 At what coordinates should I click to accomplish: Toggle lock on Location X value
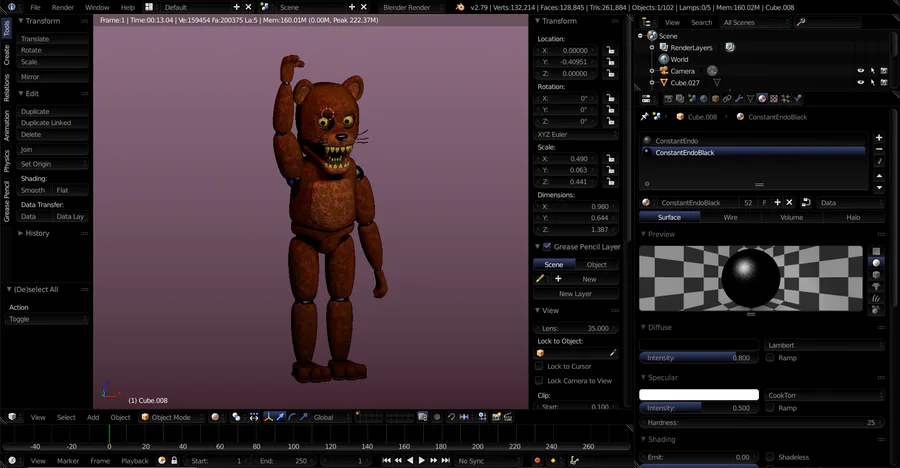click(610, 51)
